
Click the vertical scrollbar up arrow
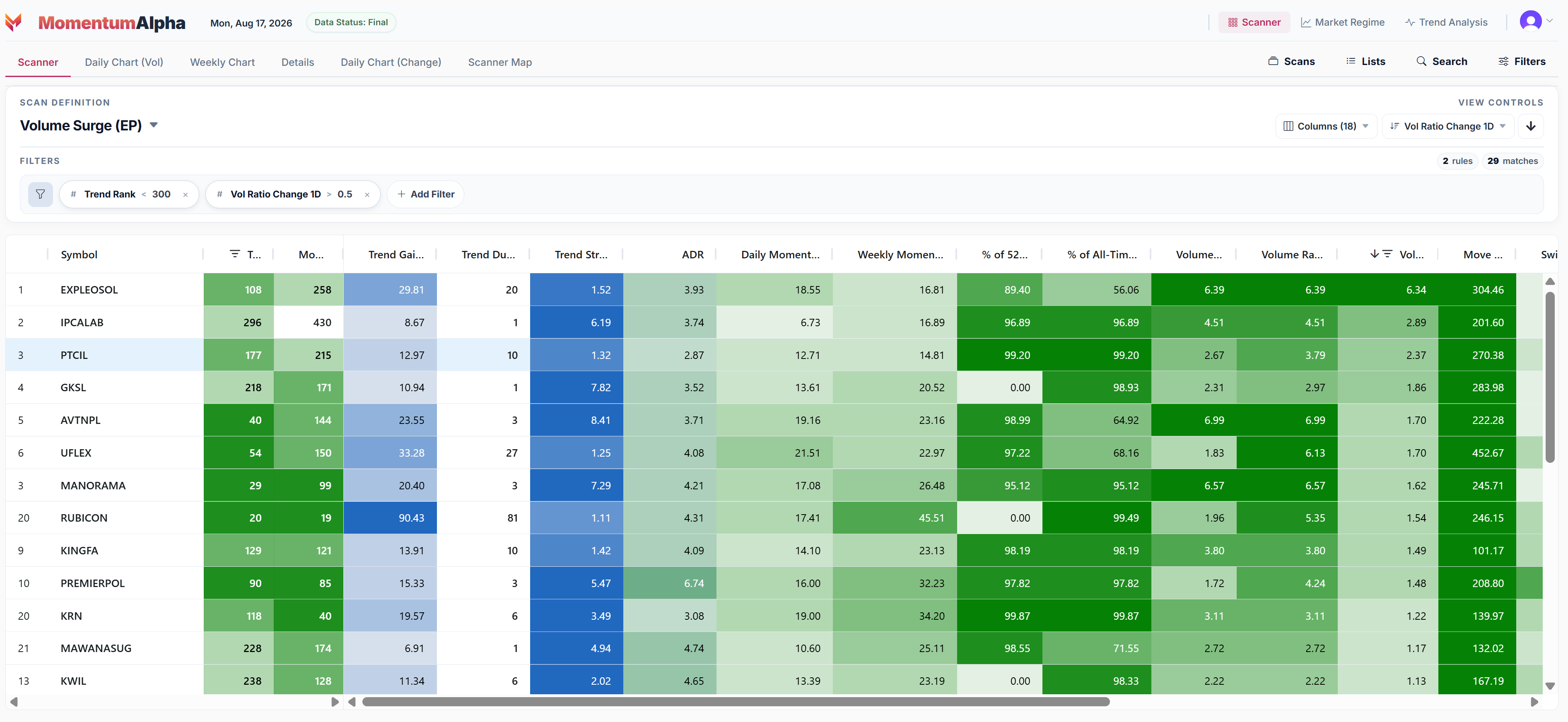tap(1550, 282)
